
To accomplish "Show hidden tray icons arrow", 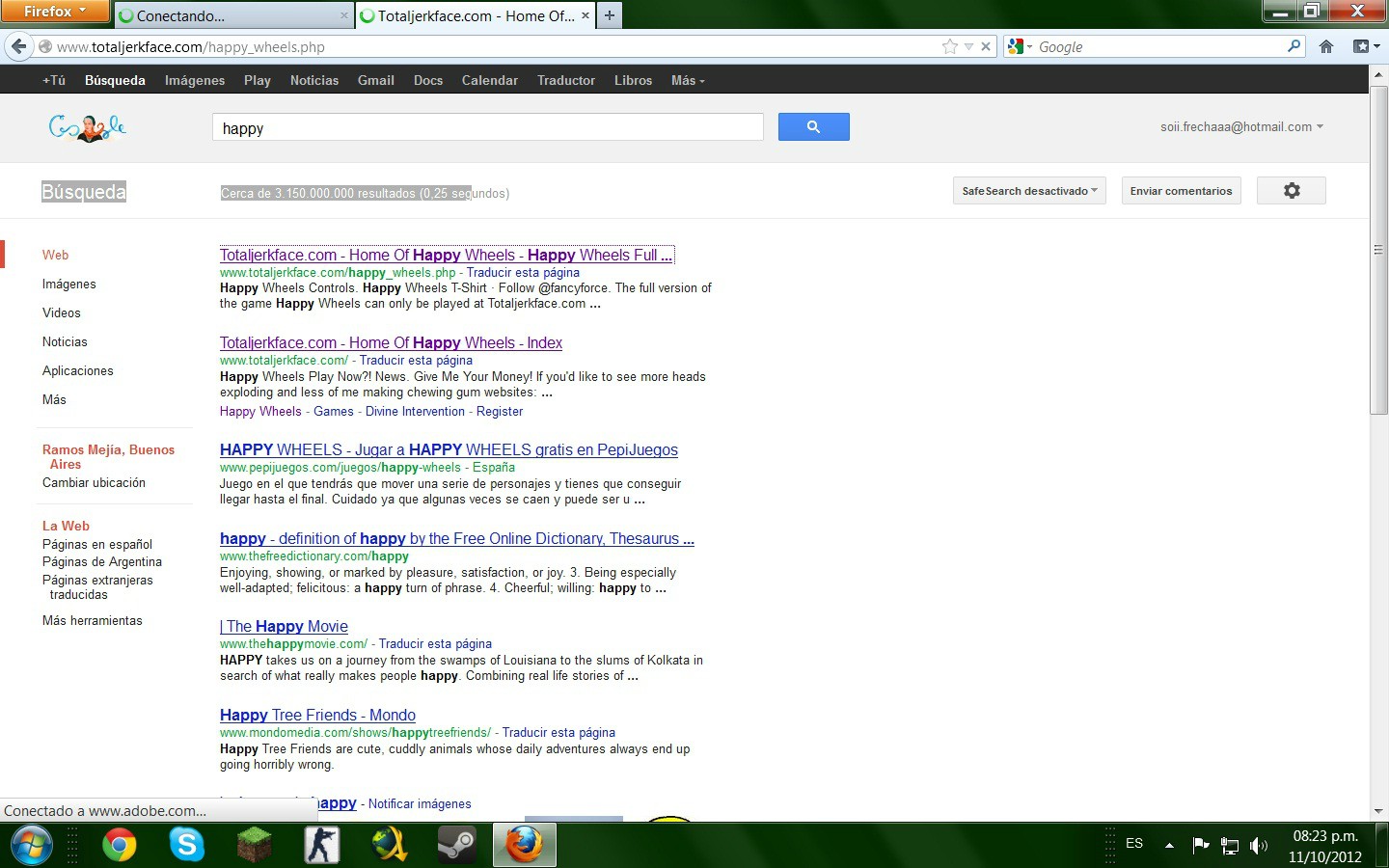I will click(x=1169, y=846).
